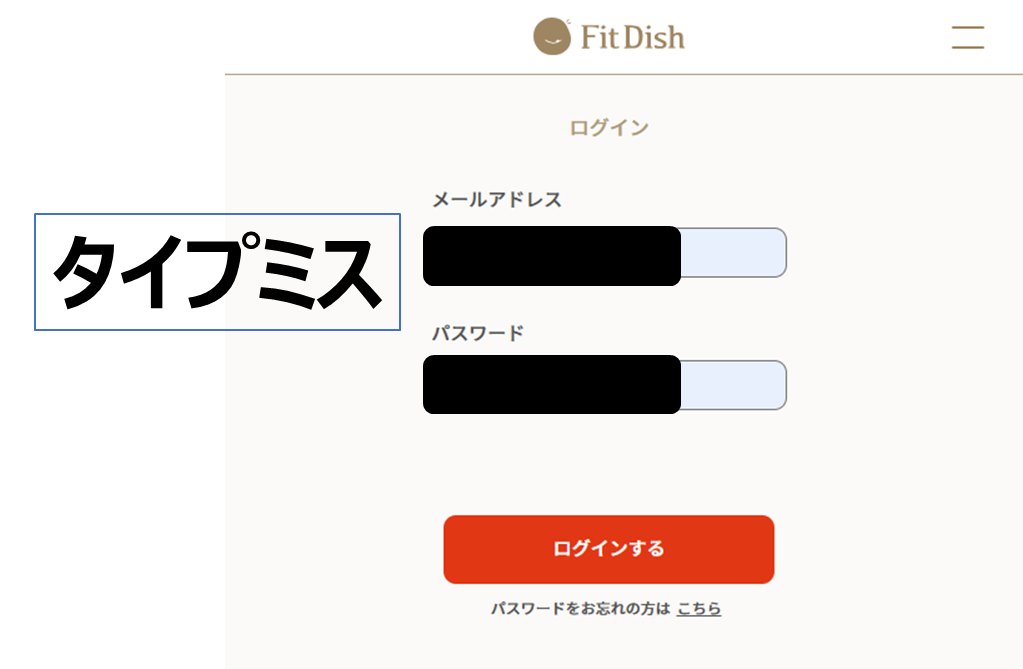
Task: Click the パスワード field label
Action: click(x=477, y=333)
